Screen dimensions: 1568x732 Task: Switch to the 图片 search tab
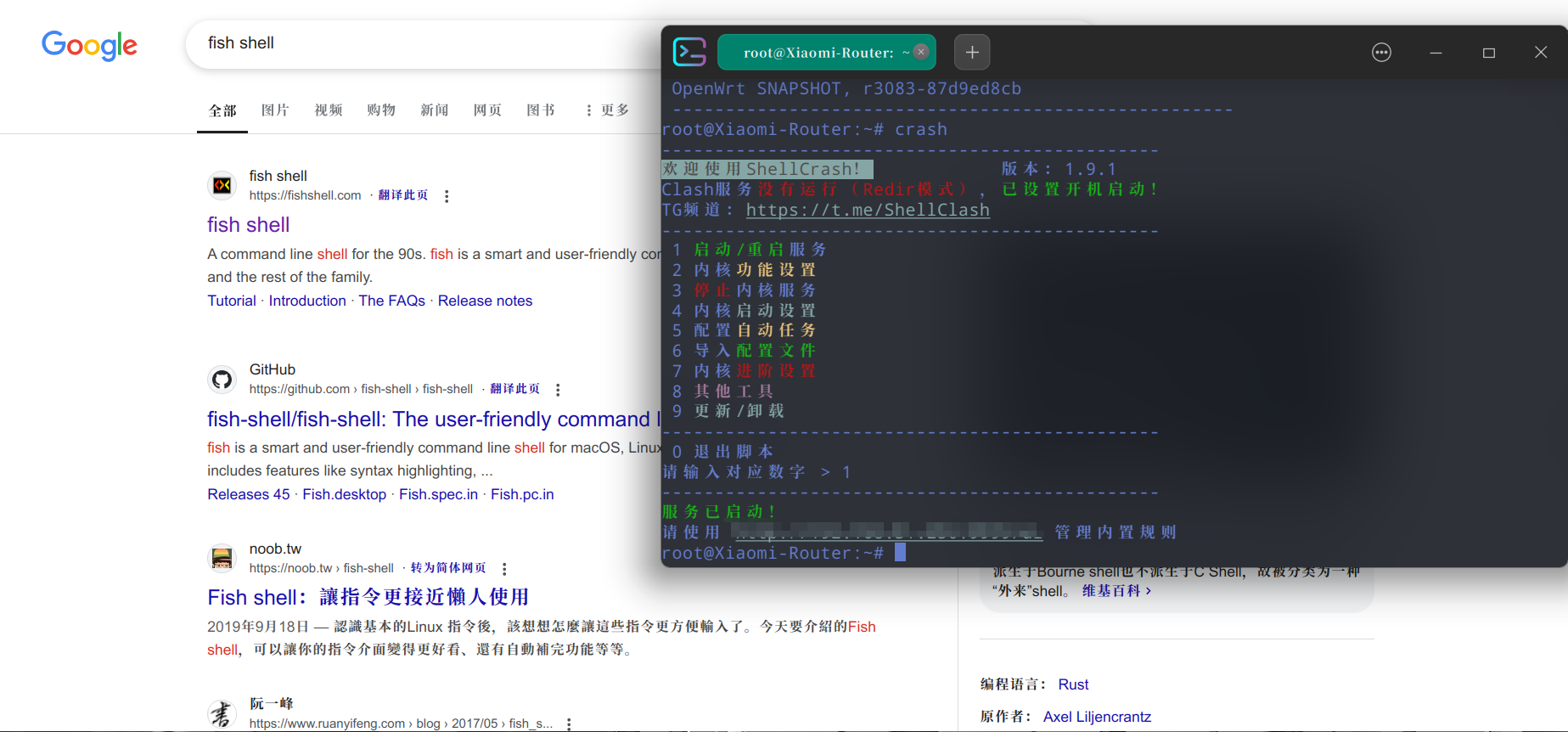coord(275,110)
